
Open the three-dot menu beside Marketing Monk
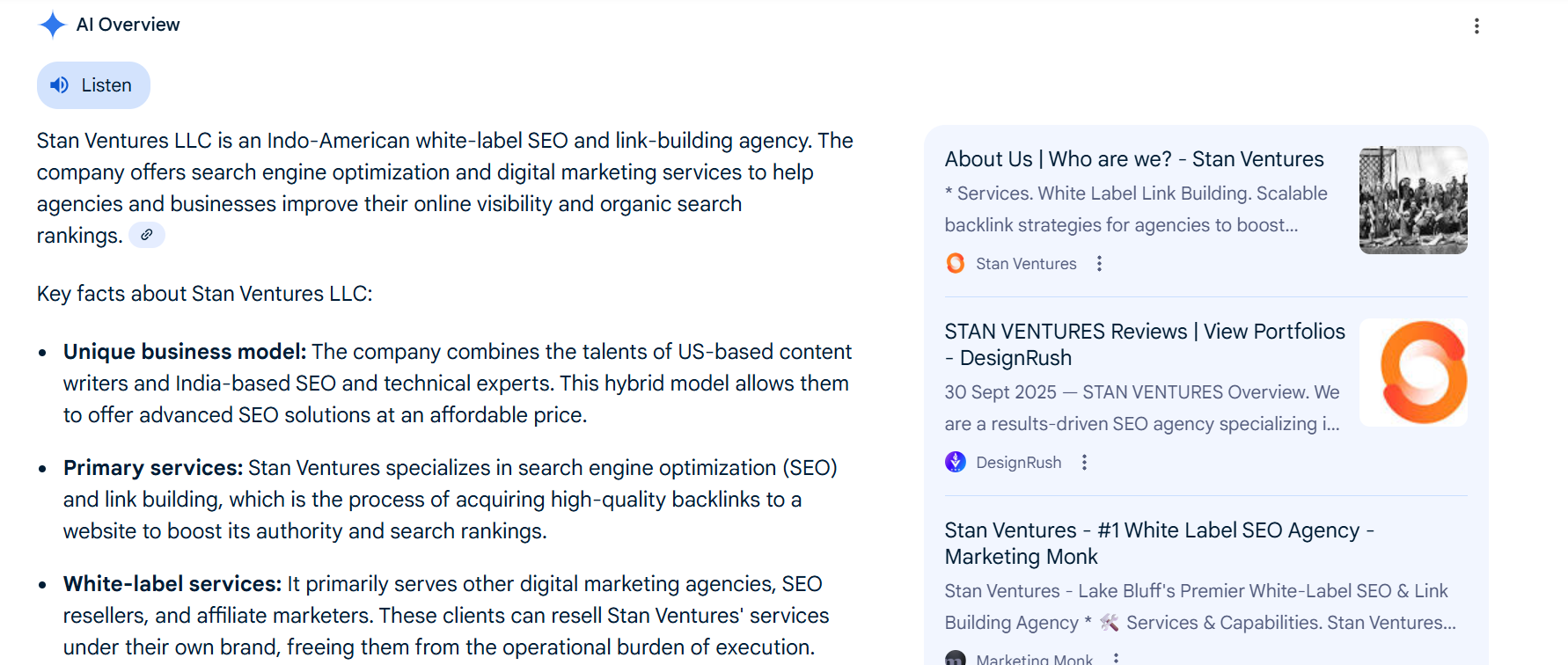[x=1116, y=658]
